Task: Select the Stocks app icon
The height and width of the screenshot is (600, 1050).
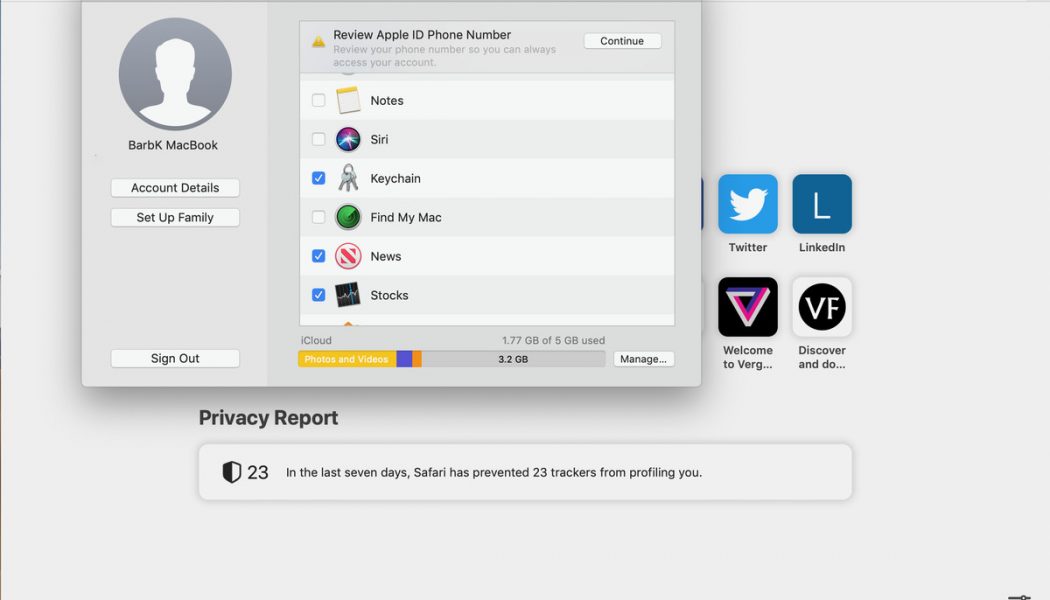Action: coord(346,295)
